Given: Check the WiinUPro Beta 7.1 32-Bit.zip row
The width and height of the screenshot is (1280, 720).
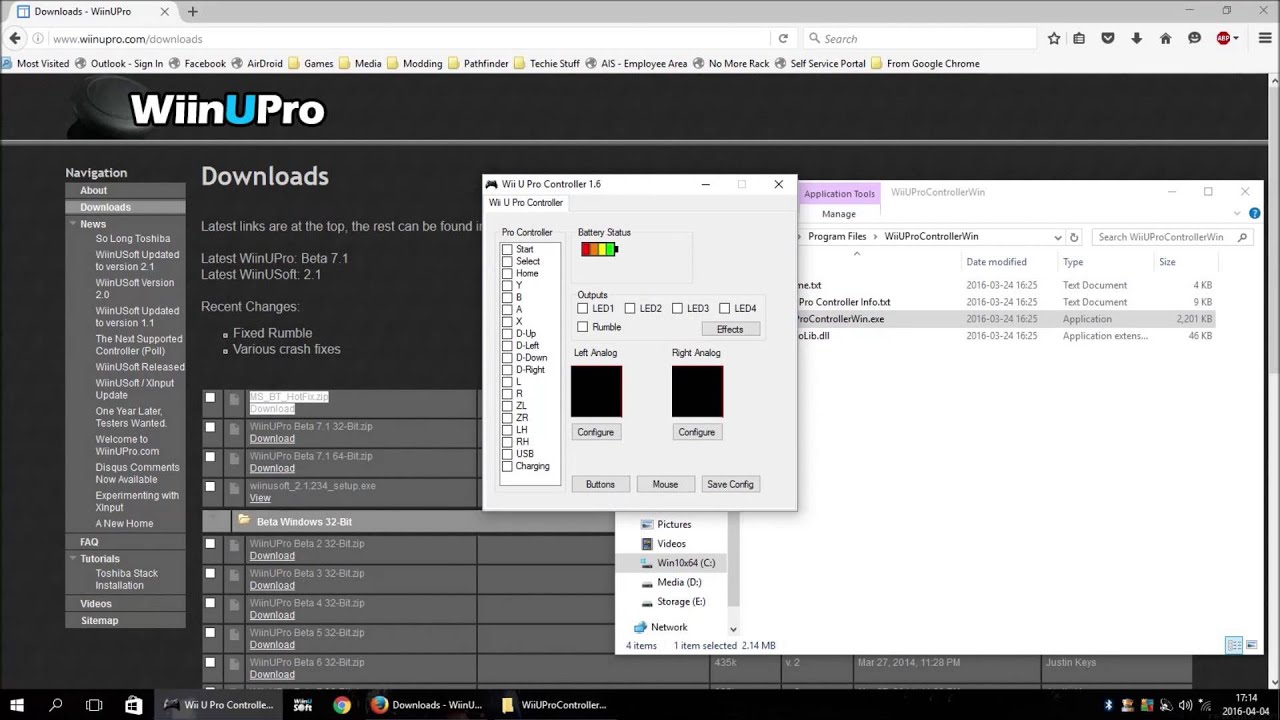Looking at the screenshot, I should [x=210, y=427].
